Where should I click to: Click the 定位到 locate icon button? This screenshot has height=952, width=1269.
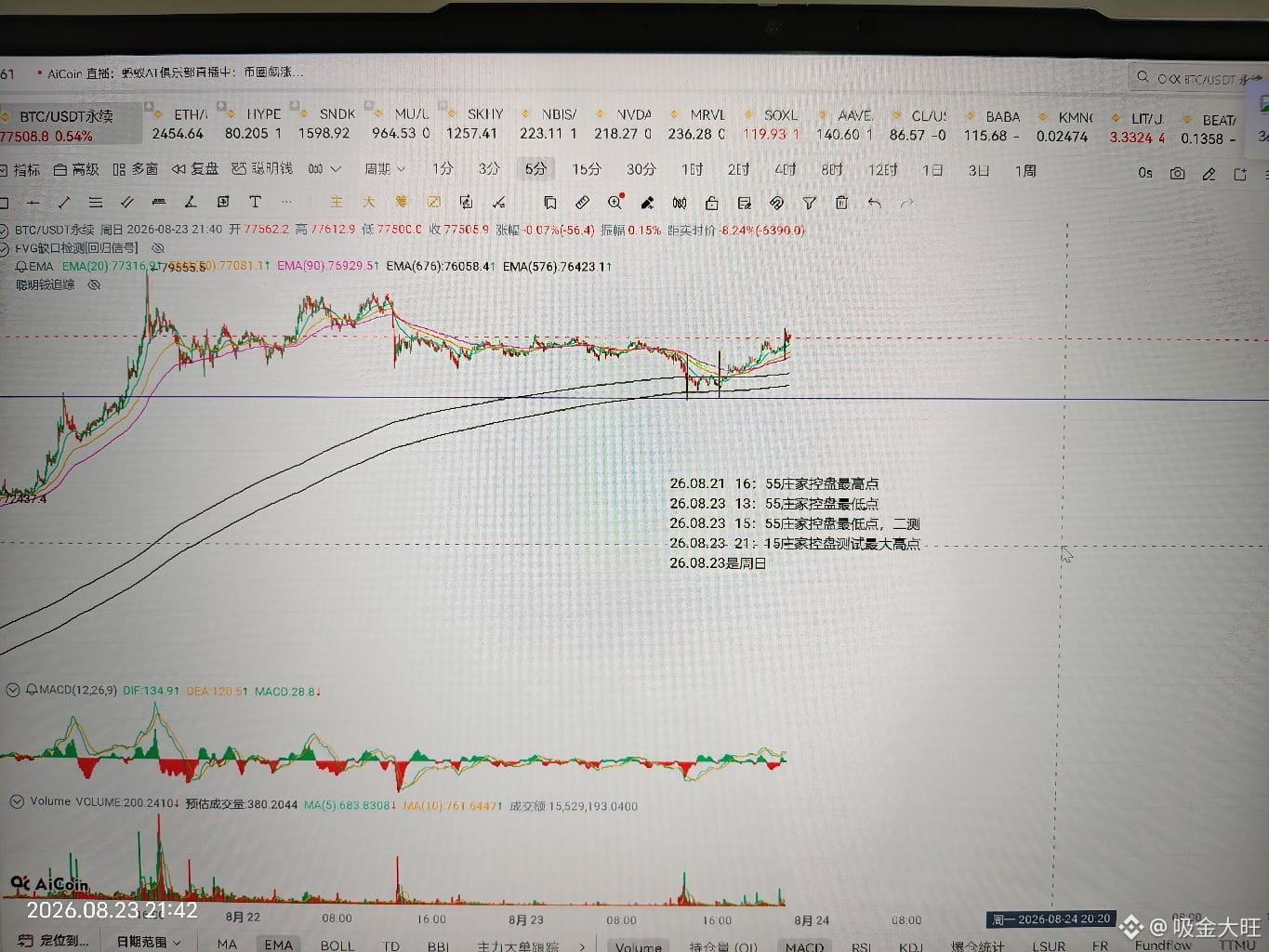click(52, 941)
